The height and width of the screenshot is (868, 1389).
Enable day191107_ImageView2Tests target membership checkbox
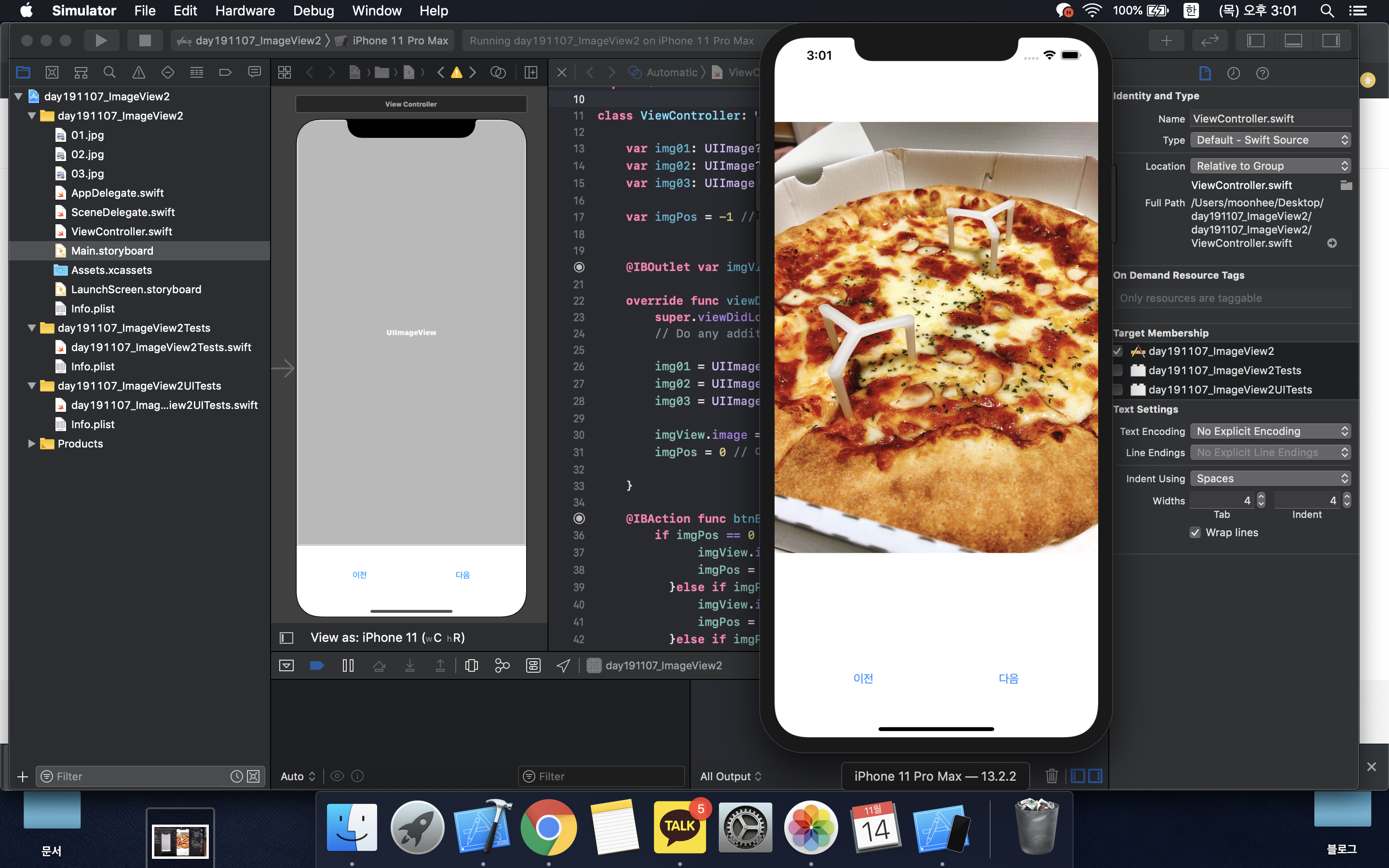tap(1117, 370)
